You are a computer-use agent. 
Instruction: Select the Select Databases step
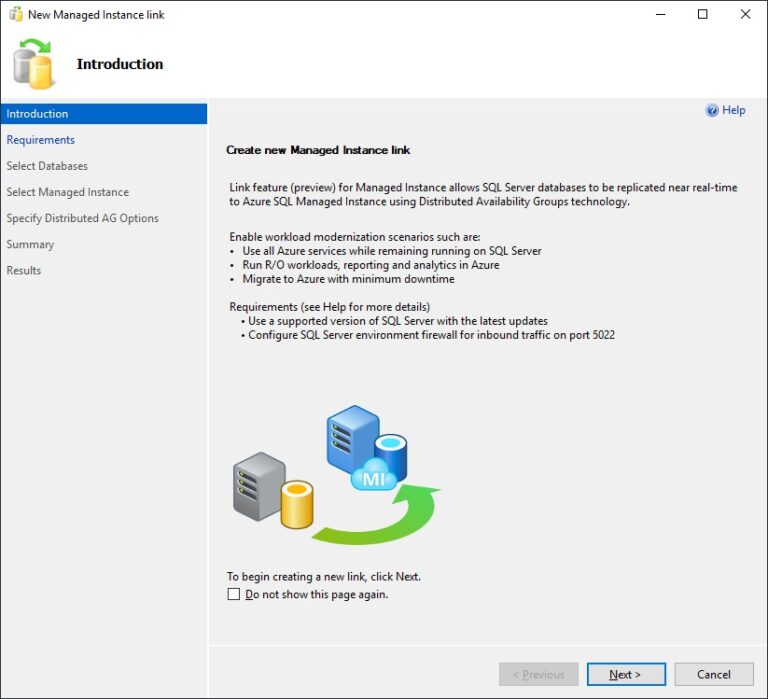tap(47, 166)
